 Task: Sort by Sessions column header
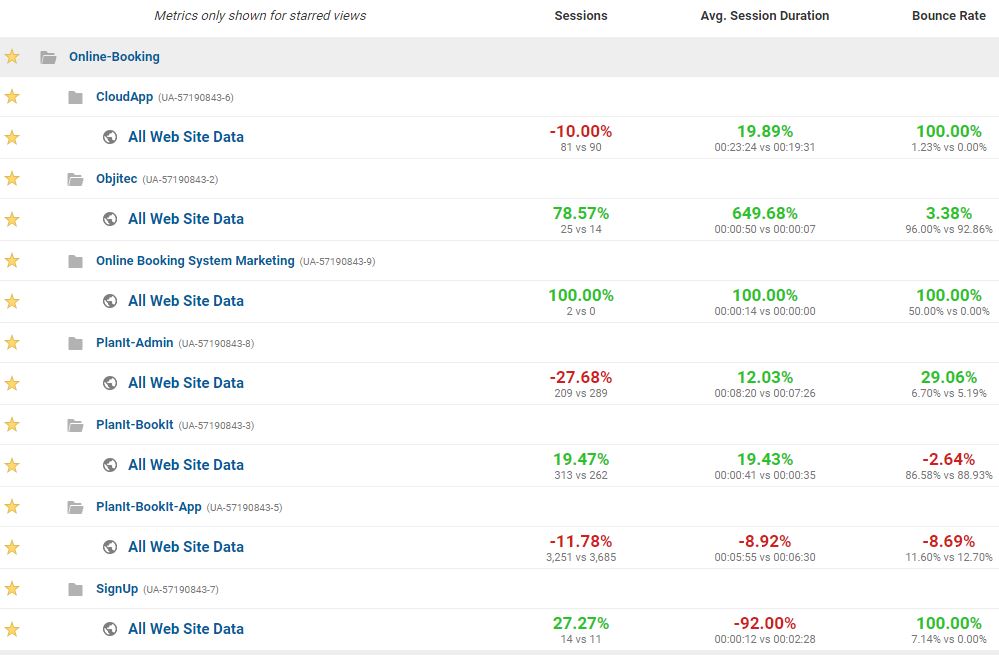(x=580, y=16)
